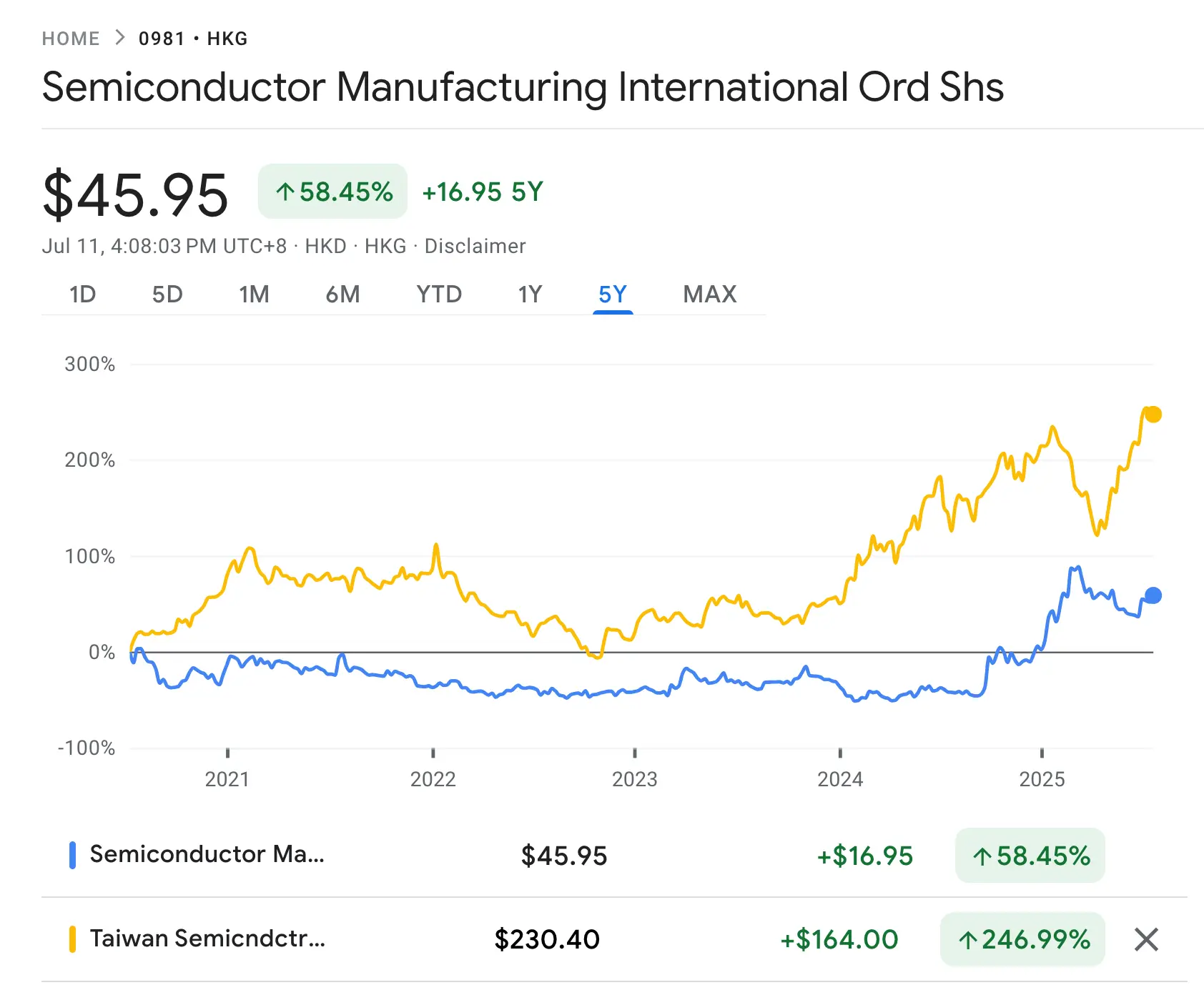This screenshot has width=1204, height=985.
Task: Click the Semiconductor Manufacturing International Ord Shs title
Action: 523,87
